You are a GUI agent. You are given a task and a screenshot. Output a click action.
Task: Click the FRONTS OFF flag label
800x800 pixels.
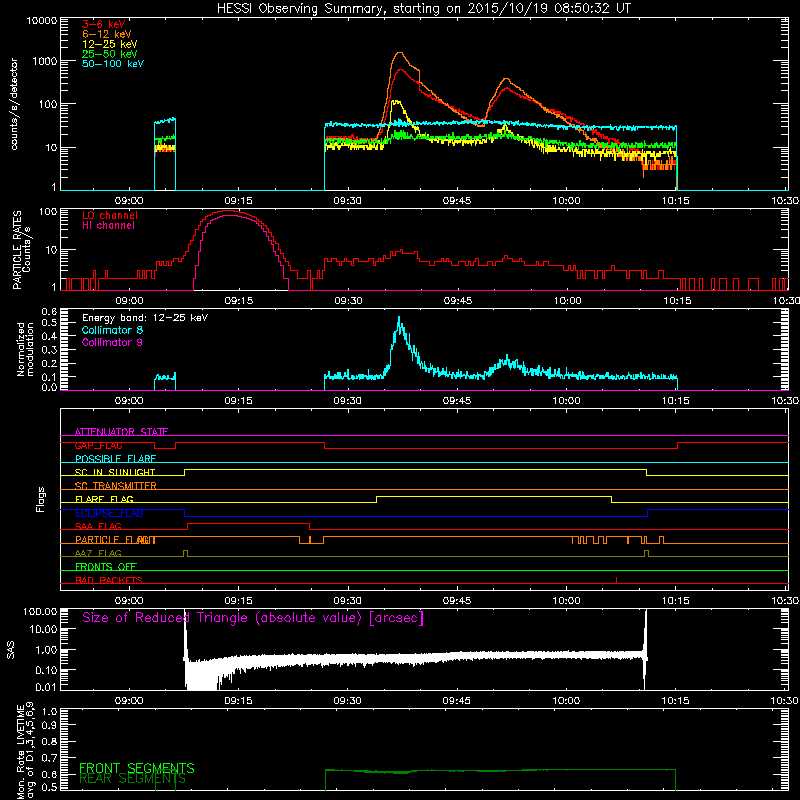pyautogui.click(x=106, y=567)
